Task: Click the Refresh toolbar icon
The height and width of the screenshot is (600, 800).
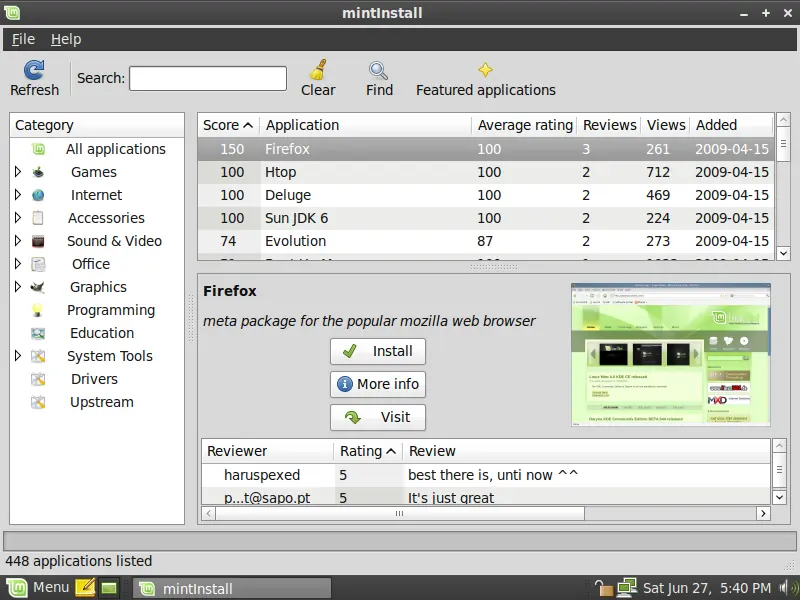Action: pos(34,69)
